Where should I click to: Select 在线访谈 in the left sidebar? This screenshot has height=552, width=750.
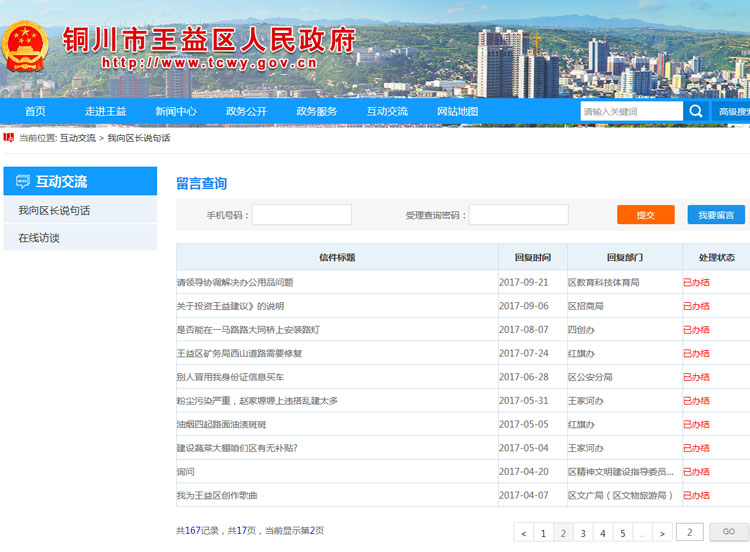coord(39,238)
